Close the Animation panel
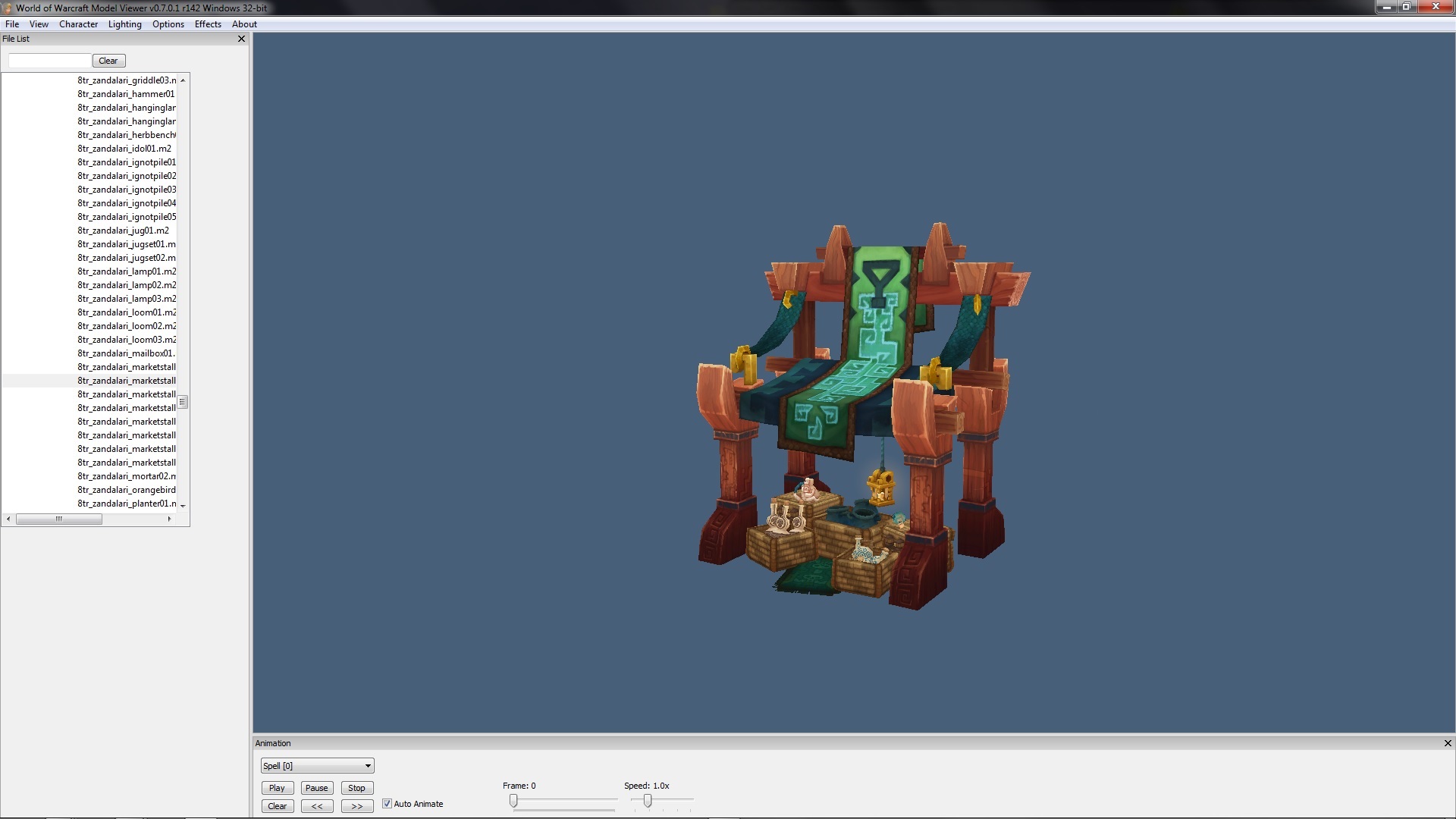 pos(1447,743)
